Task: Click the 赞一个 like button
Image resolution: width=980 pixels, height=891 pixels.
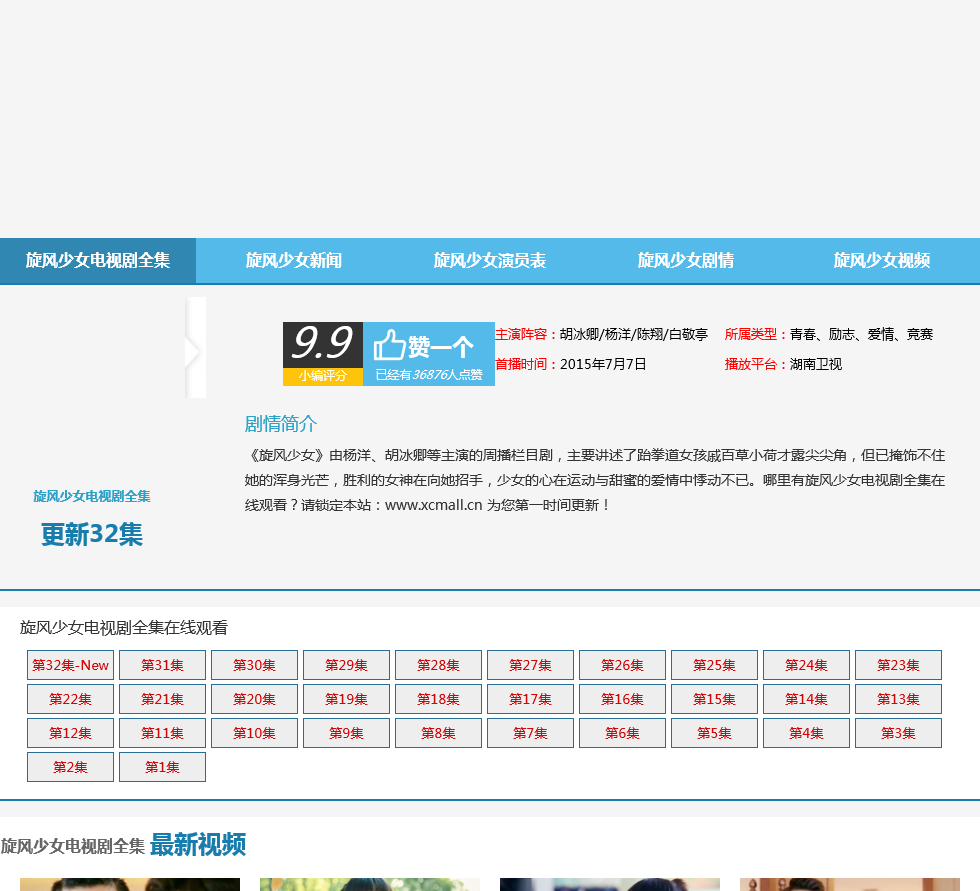Action: tap(429, 354)
